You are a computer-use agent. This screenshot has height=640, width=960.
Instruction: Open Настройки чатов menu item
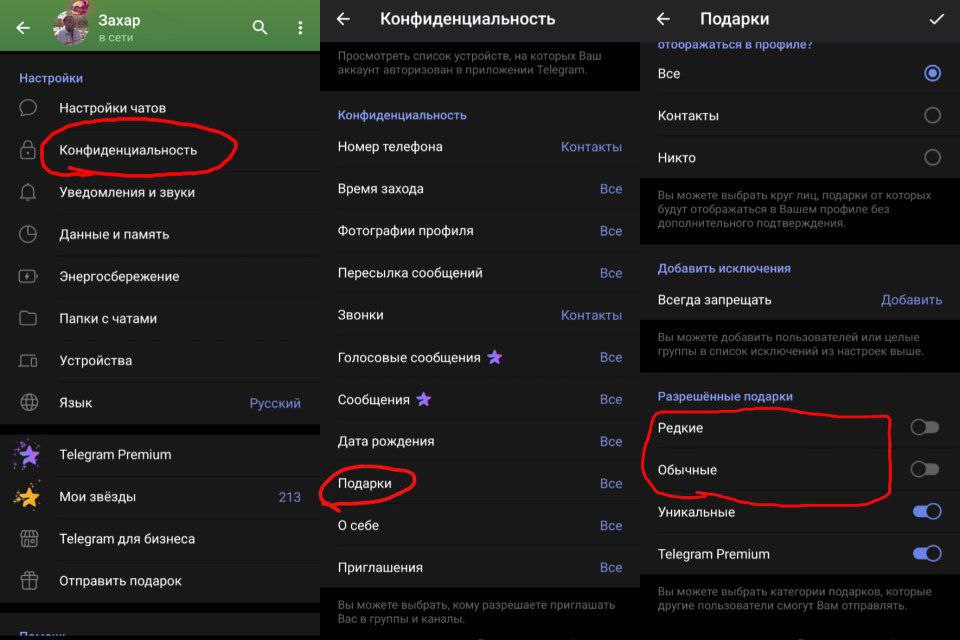pyautogui.click(x=160, y=108)
